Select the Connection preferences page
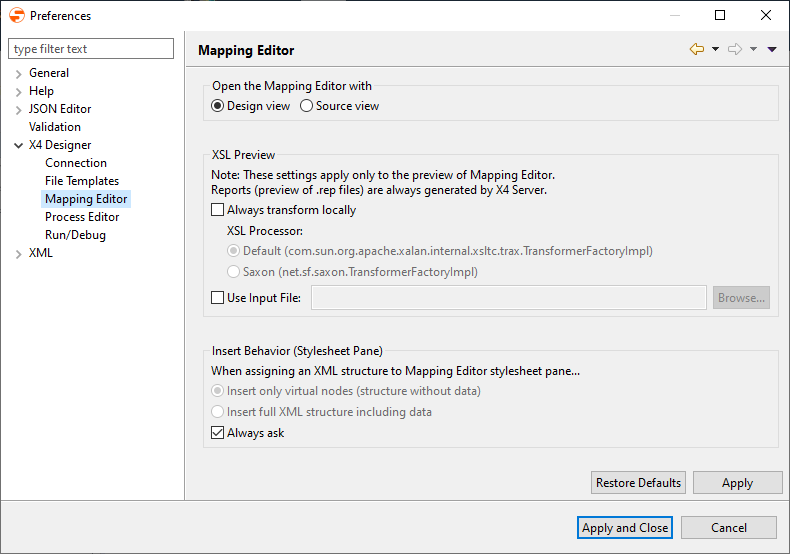This screenshot has height=554, width=790. click(x=76, y=163)
